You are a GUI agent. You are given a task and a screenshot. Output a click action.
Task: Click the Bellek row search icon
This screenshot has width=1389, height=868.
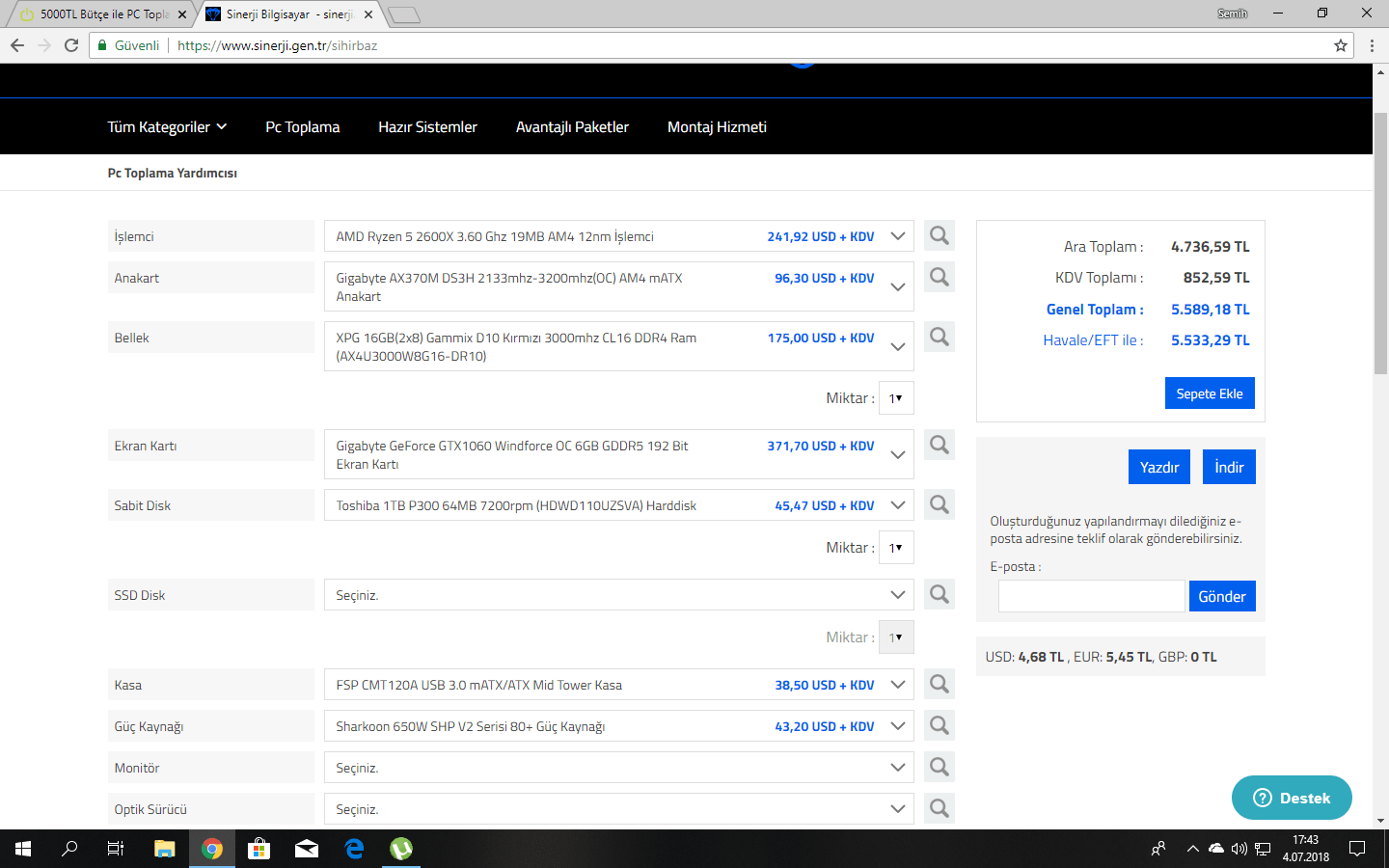tap(940, 337)
